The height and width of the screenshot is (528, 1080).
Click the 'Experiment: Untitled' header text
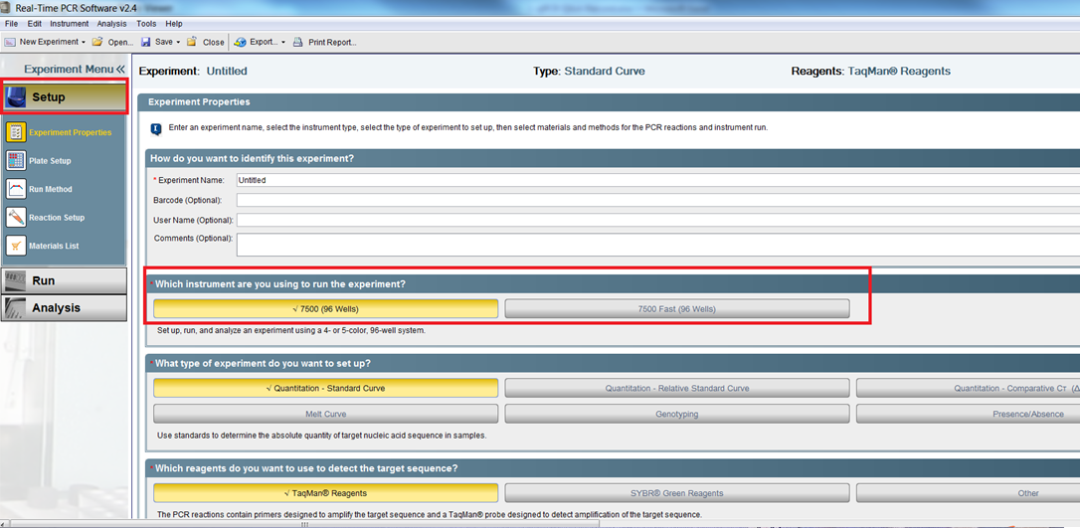[193, 71]
